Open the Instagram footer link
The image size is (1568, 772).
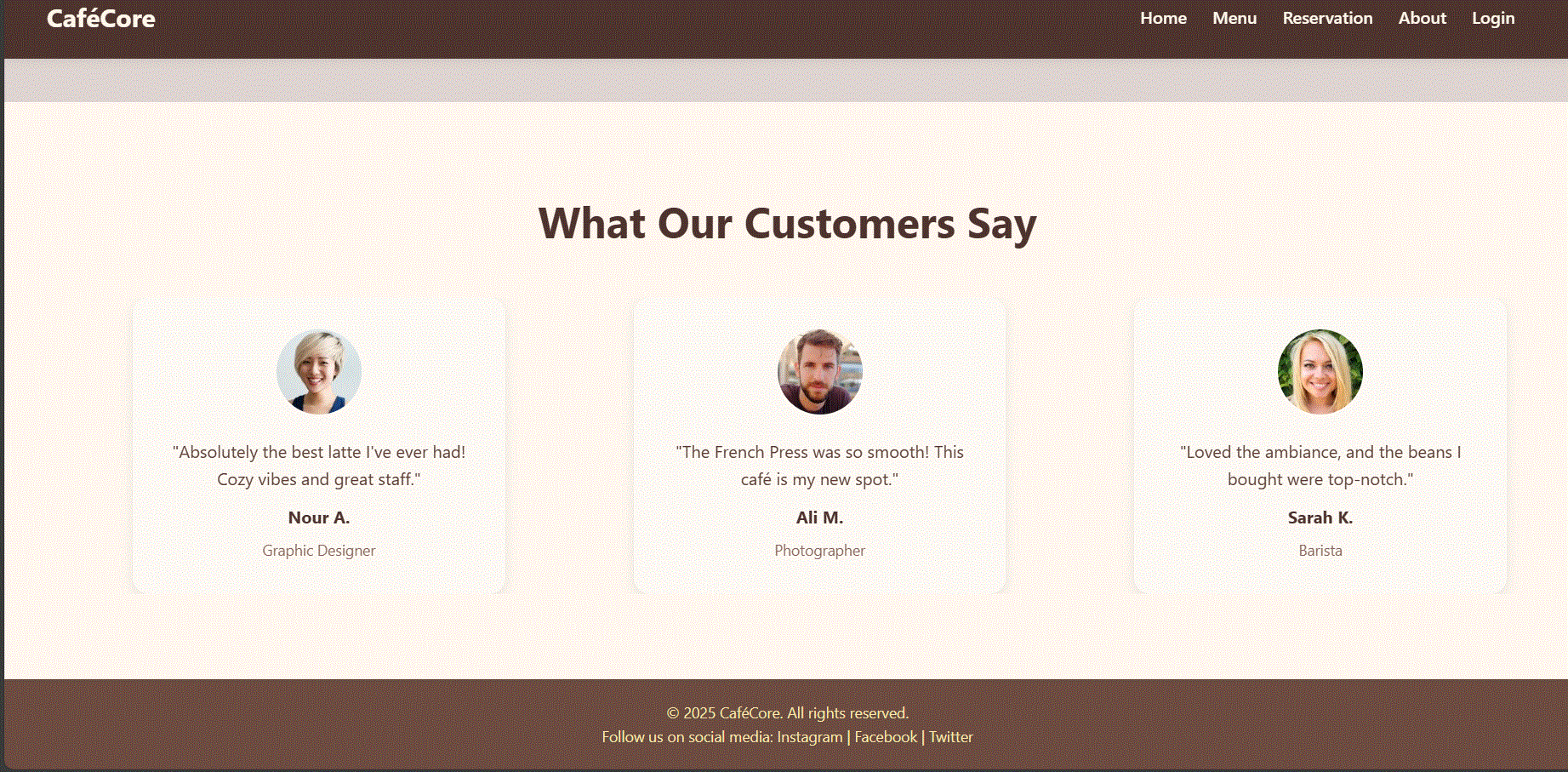tap(809, 737)
